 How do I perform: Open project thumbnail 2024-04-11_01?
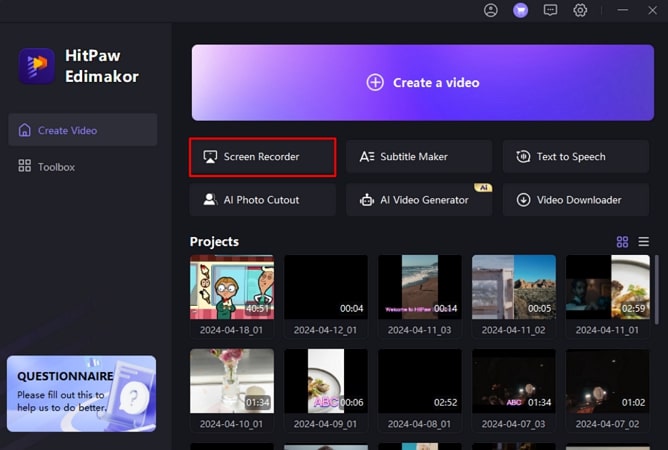608,287
